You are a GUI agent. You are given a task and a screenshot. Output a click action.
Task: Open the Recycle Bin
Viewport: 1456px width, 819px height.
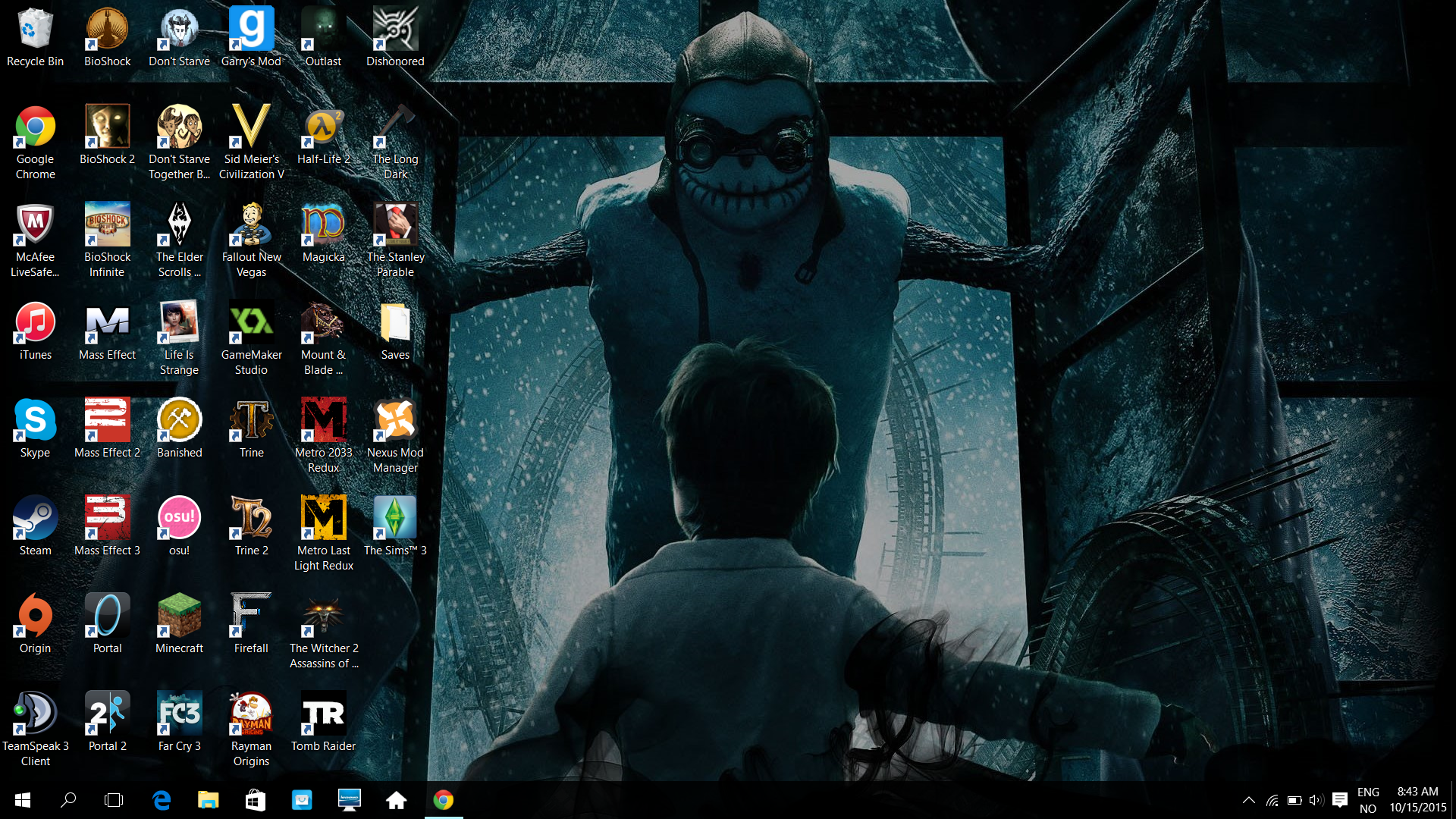(35, 29)
